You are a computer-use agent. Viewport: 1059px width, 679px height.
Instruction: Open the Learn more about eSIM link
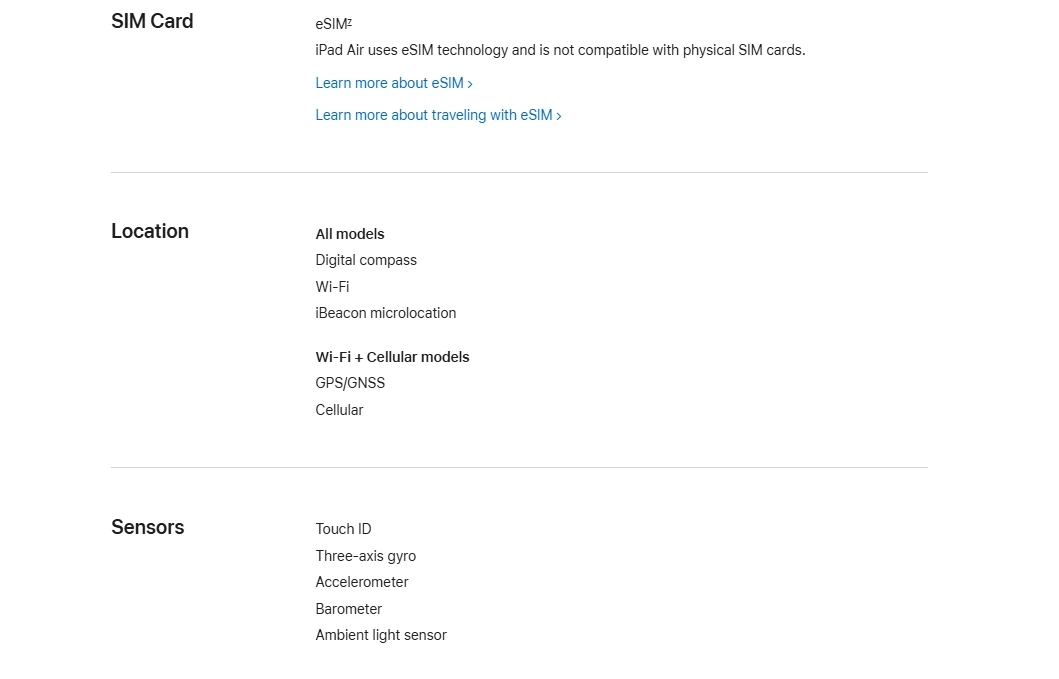[394, 83]
